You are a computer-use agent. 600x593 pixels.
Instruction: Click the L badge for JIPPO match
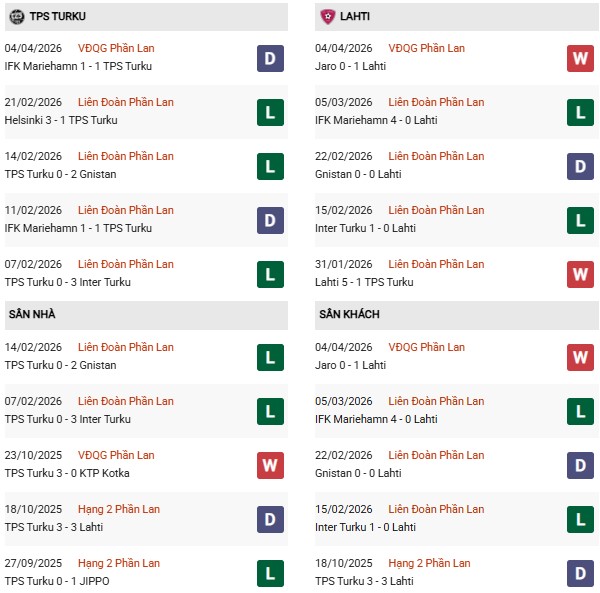click(270, 573)
